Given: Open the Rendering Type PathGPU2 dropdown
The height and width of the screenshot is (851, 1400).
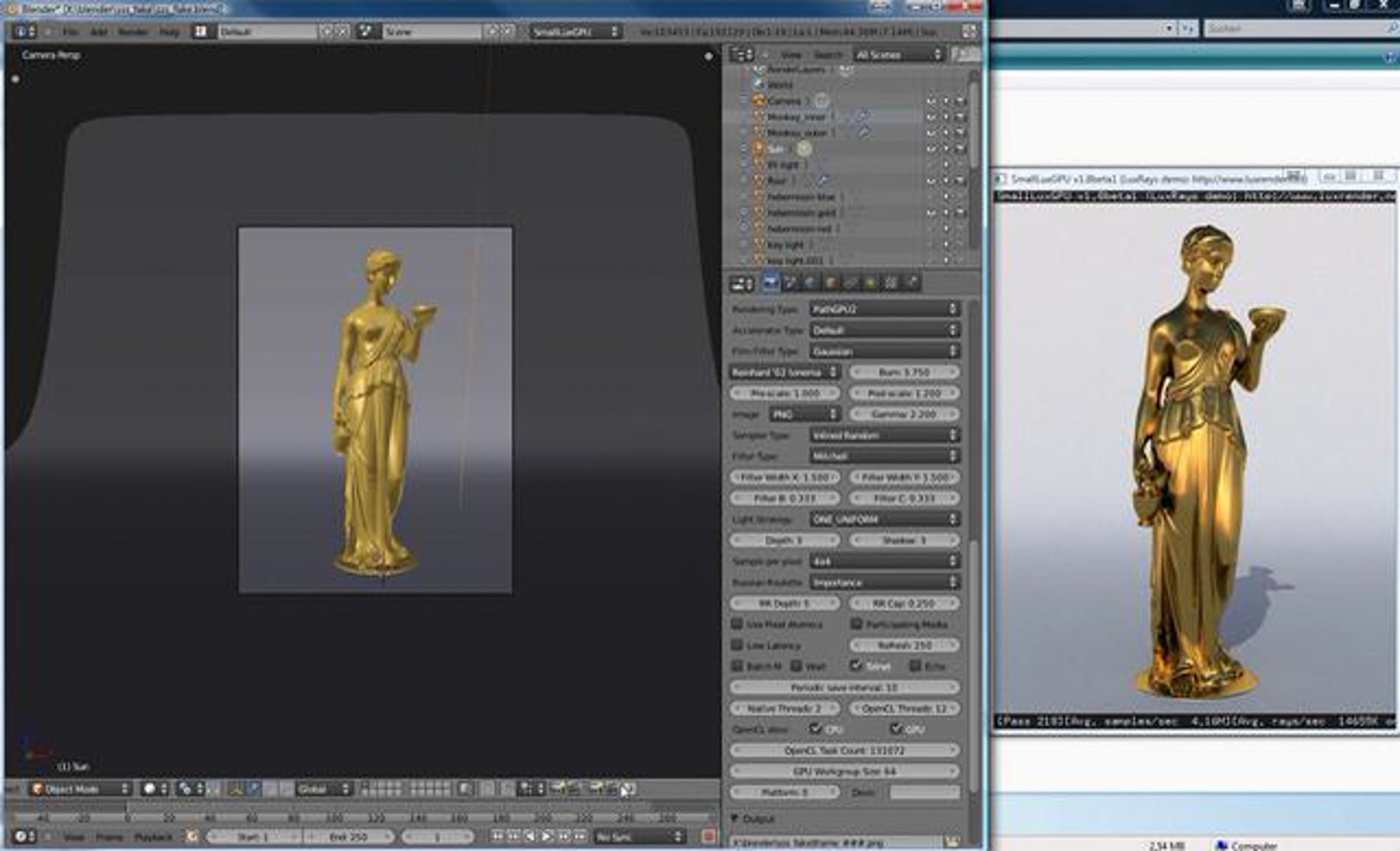Looking at the screenshot, I should coord(884,309).
